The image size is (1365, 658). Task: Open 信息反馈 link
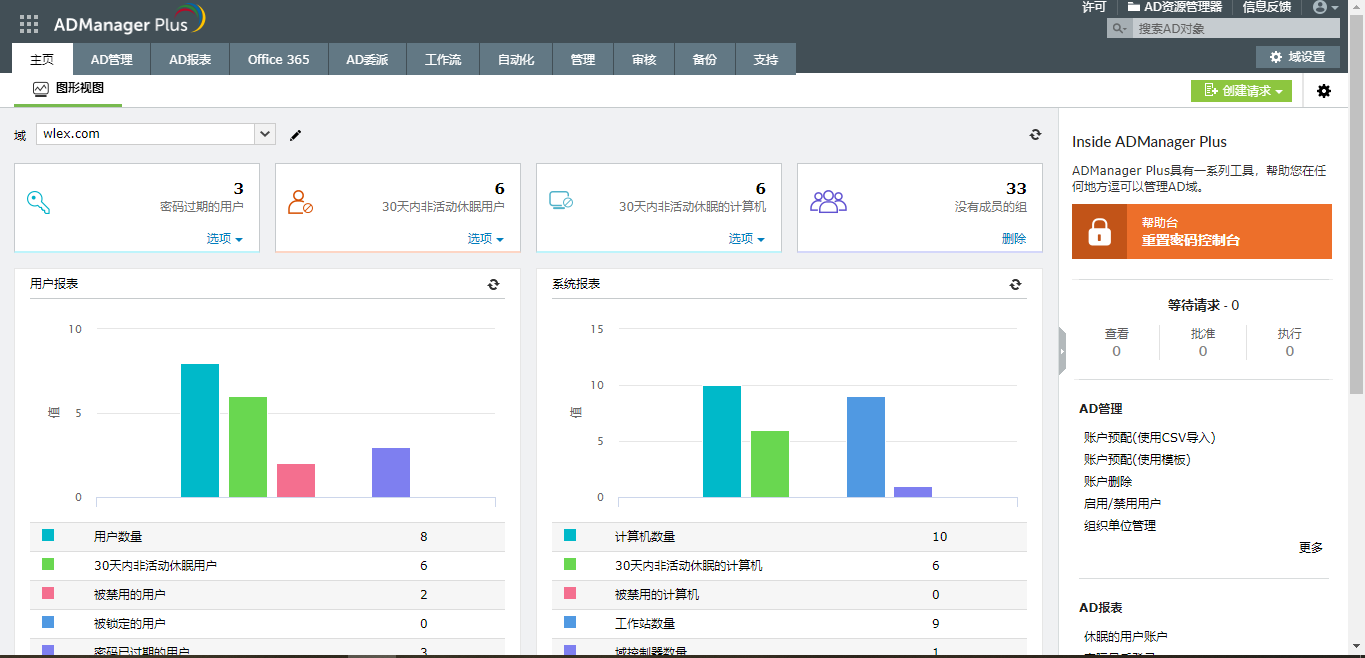pyautogui.click(x=1266, y=7)
